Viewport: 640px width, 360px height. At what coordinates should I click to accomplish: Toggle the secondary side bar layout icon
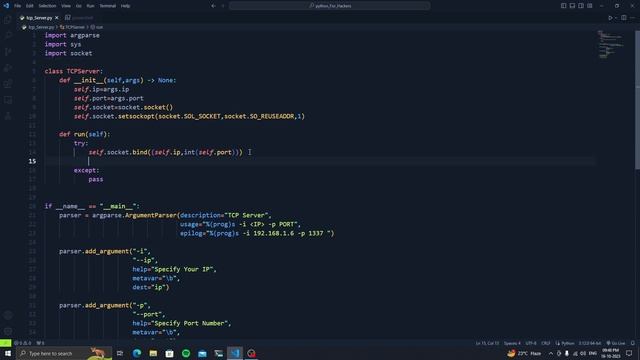(x=581, y=6)
